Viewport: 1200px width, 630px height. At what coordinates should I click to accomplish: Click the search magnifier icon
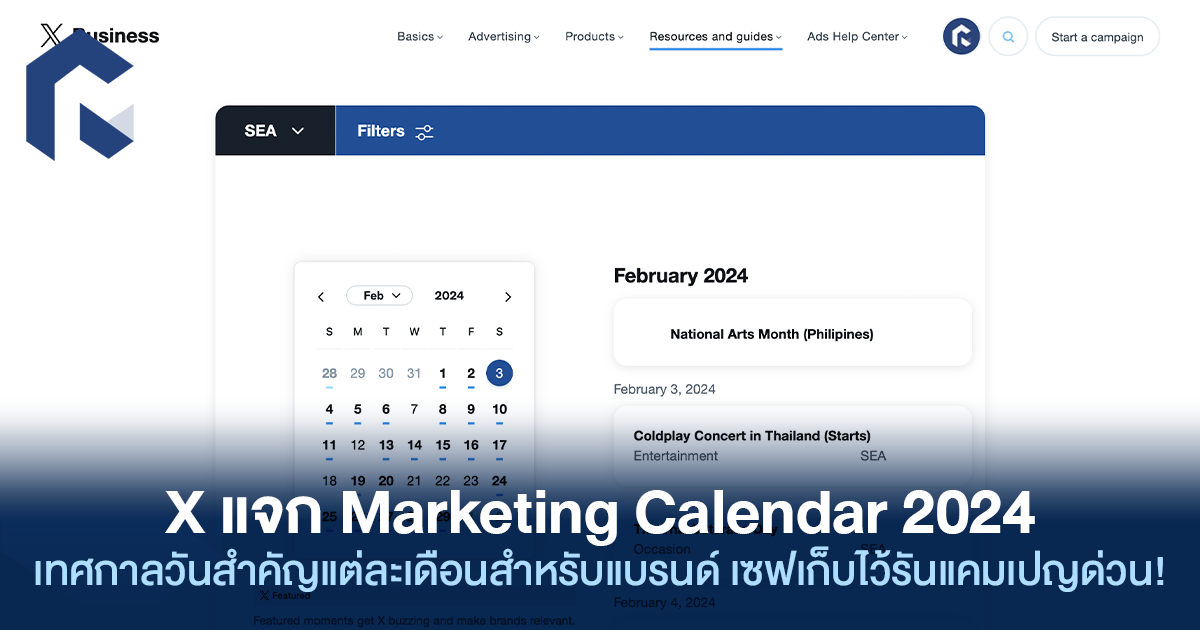[x=1008, y=37]
